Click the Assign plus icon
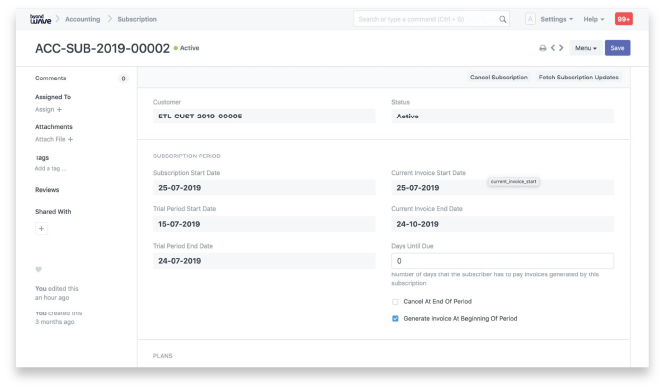This screenshot has width=666, height=390. tap(59, 110)
